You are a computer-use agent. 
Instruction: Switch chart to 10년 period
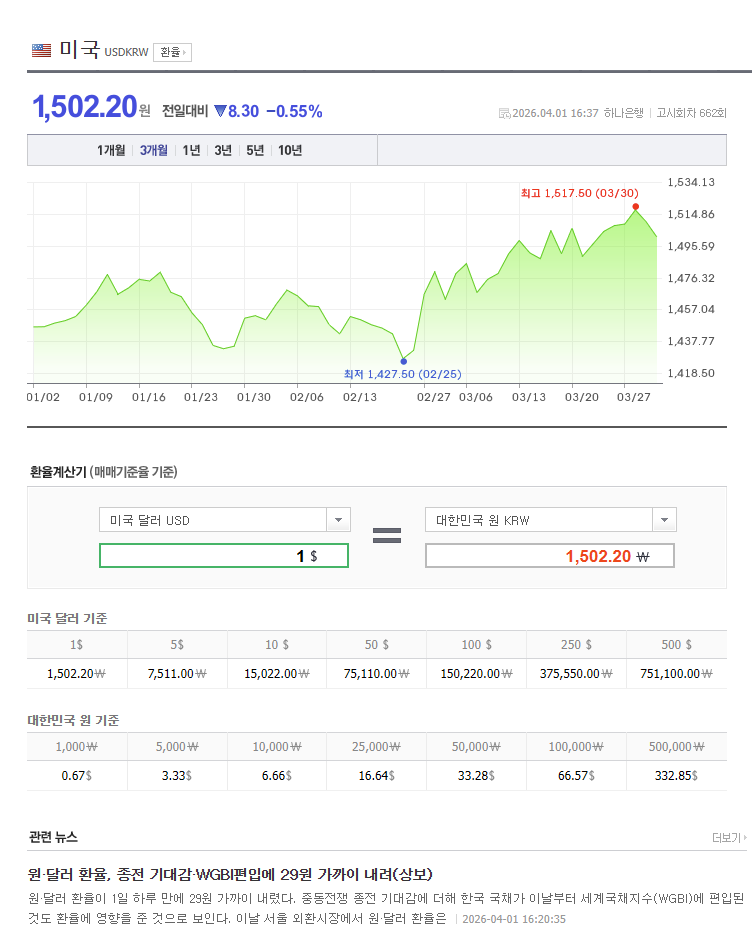(290, 150)
